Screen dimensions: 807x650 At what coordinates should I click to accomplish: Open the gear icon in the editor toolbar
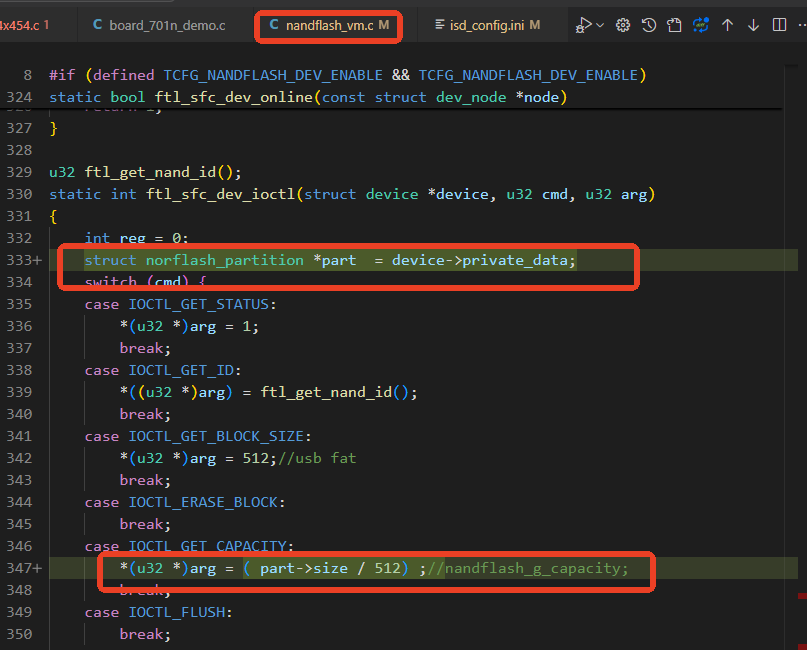click(623, 25)
